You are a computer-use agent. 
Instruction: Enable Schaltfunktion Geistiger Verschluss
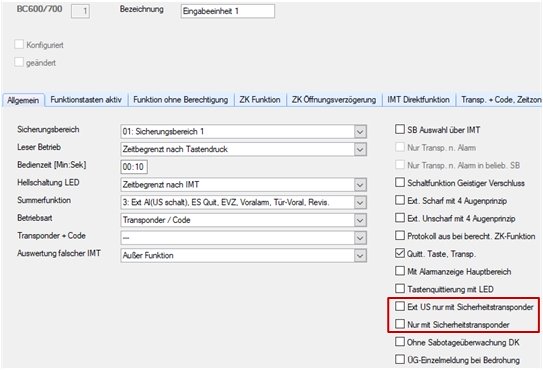point(400,183)
